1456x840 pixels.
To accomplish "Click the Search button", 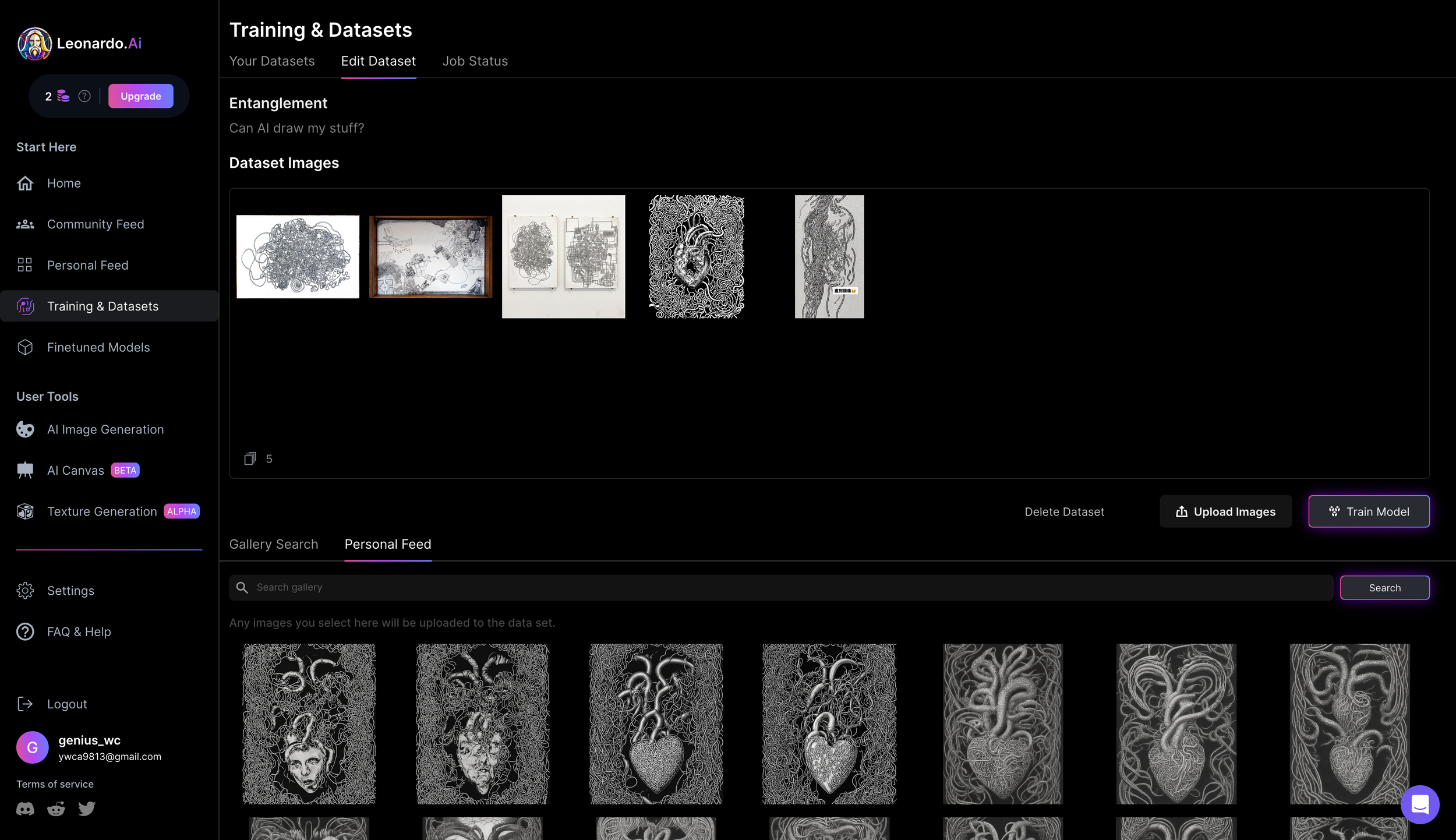I will (x=1385, y=588).
